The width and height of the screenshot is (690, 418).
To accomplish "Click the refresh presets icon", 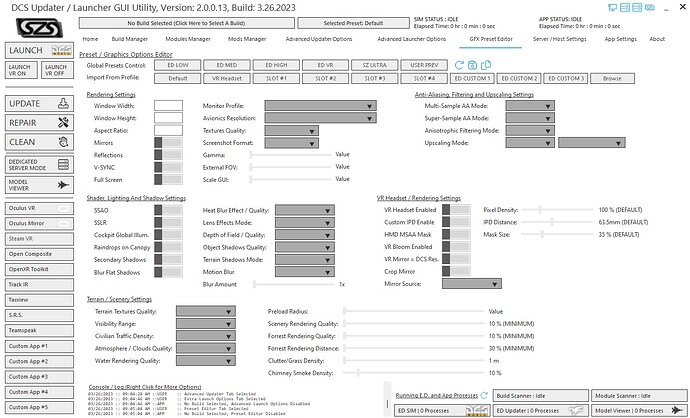I will pos(459,65).
